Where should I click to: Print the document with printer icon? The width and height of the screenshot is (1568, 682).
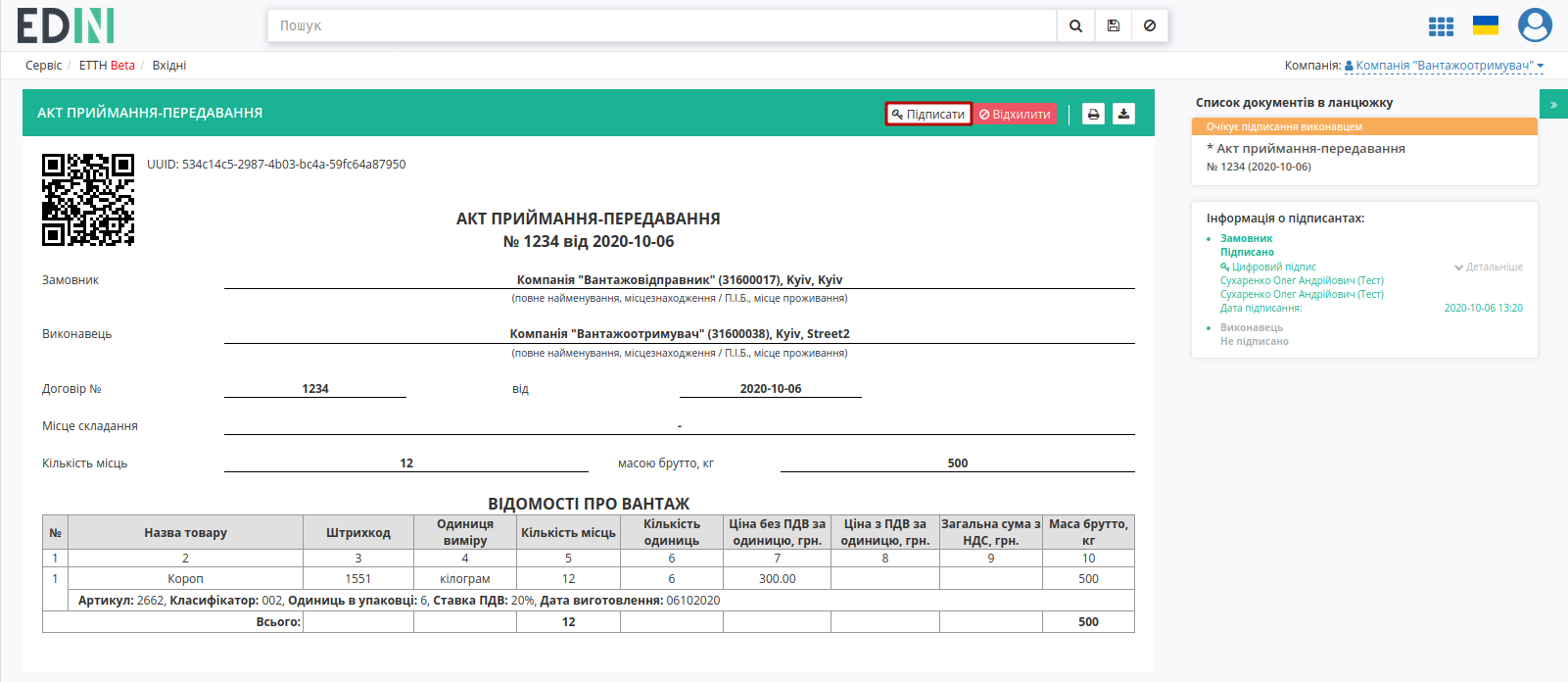point(1093,114)
